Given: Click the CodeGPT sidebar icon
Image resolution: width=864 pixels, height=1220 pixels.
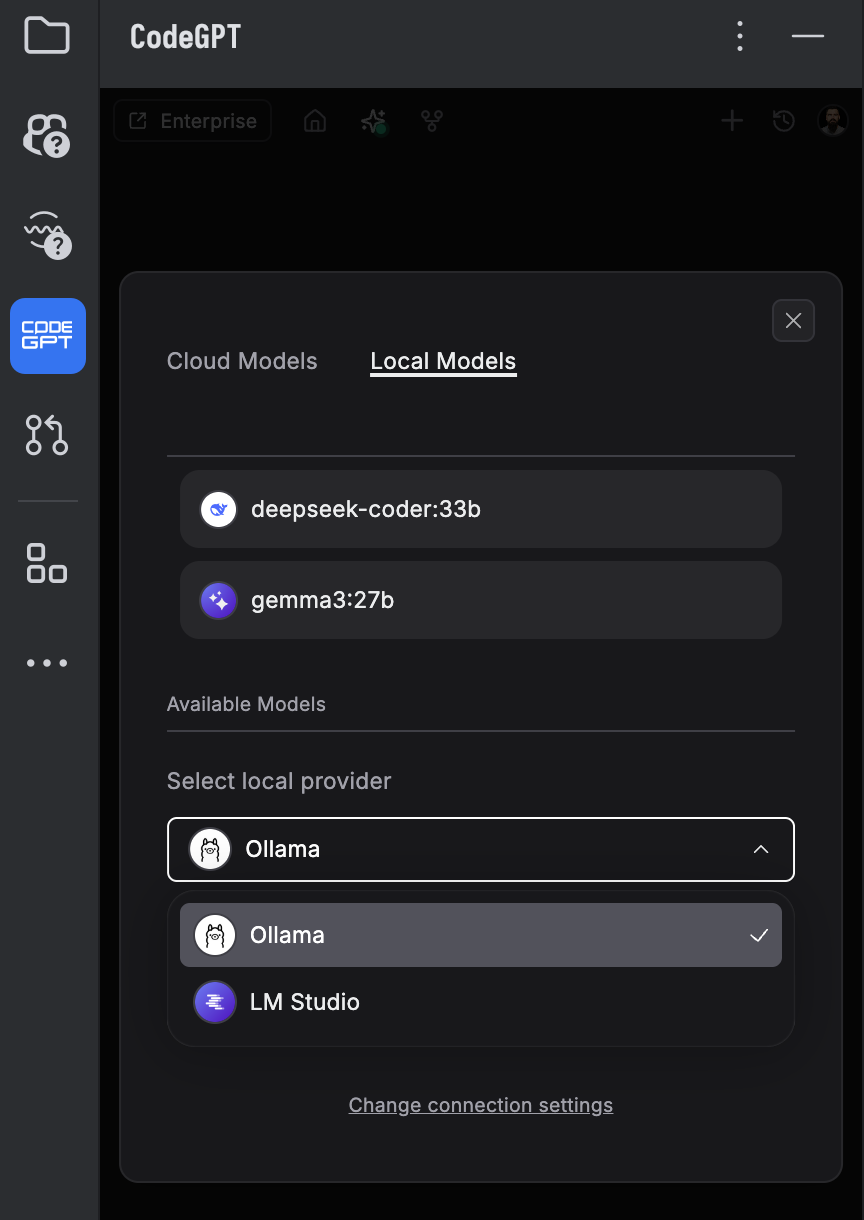Looking at the screenshot, I should 48,336.
